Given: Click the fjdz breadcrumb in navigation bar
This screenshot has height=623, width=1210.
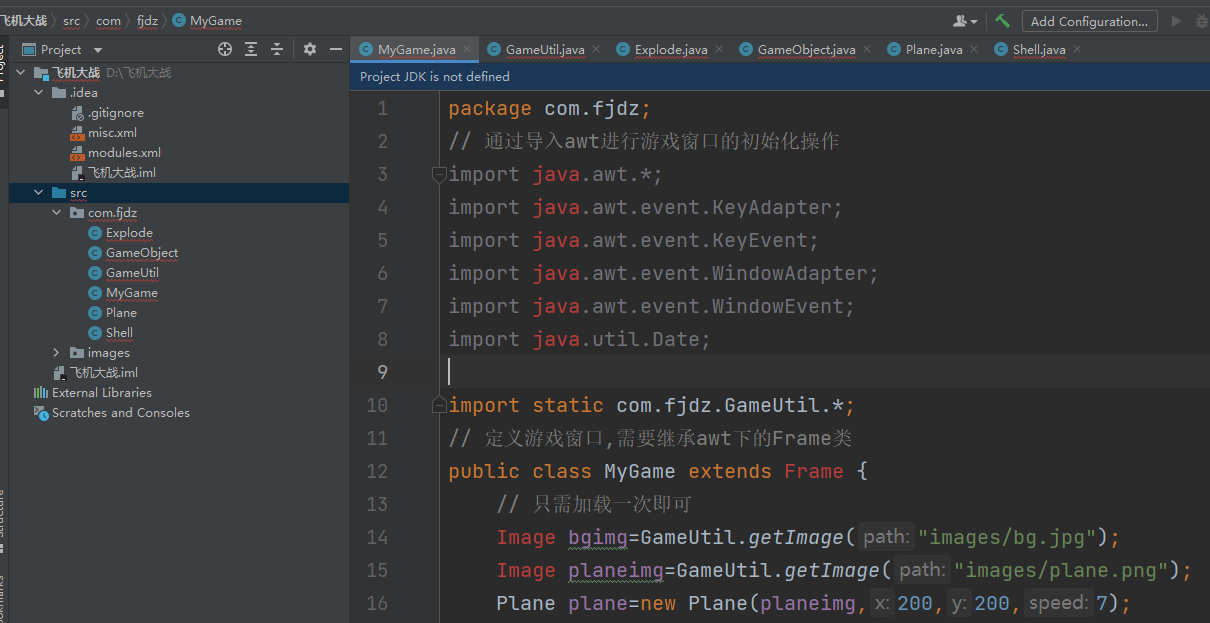Looking at the screenshot, I should tap(147, 21).
